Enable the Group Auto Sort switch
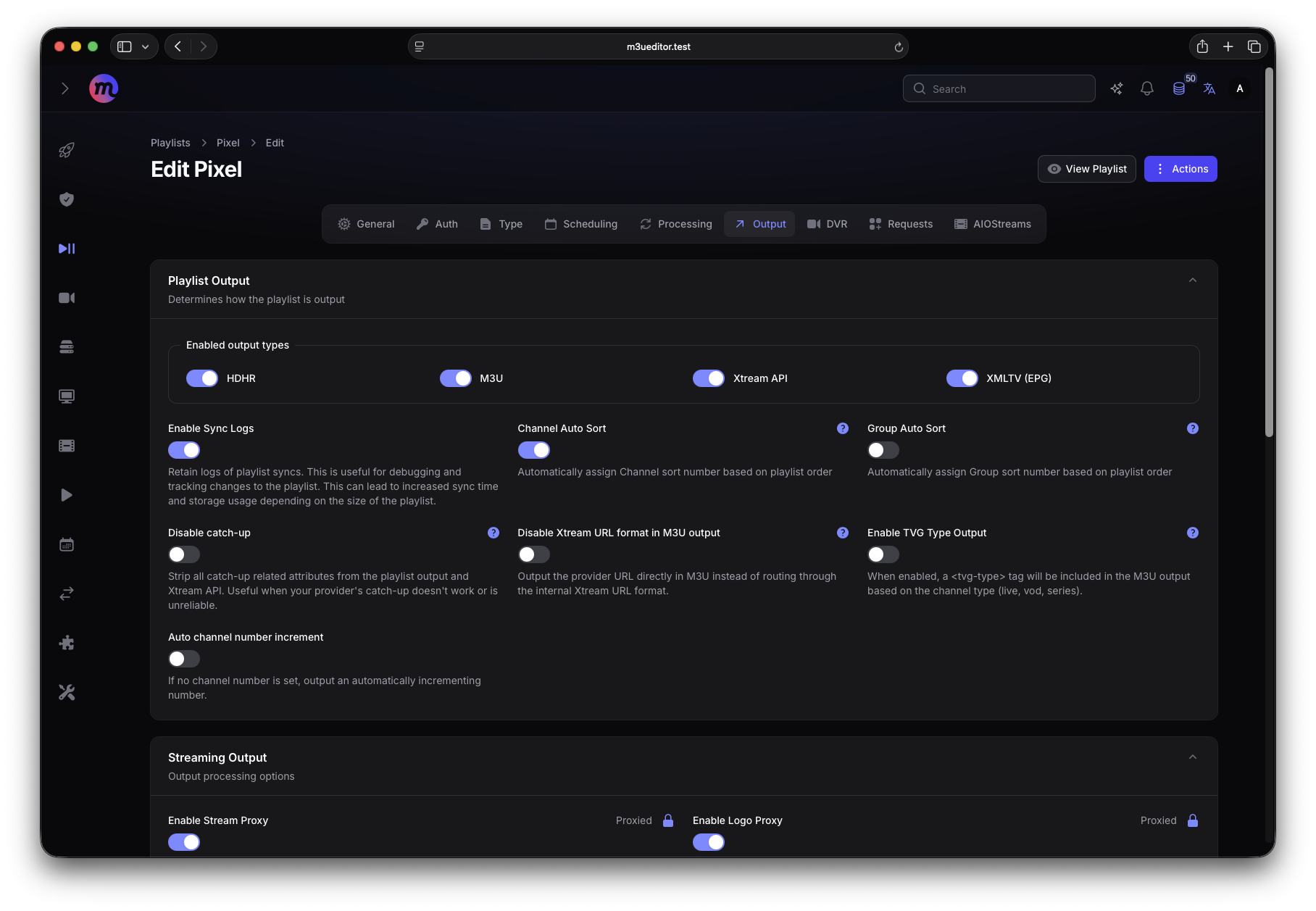Screen dimensions: 1316x911 [x=883, y=450]
